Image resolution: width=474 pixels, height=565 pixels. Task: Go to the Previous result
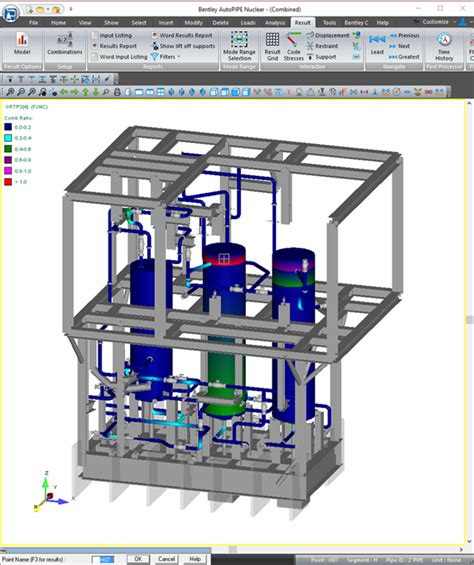[x=404, y=35]
